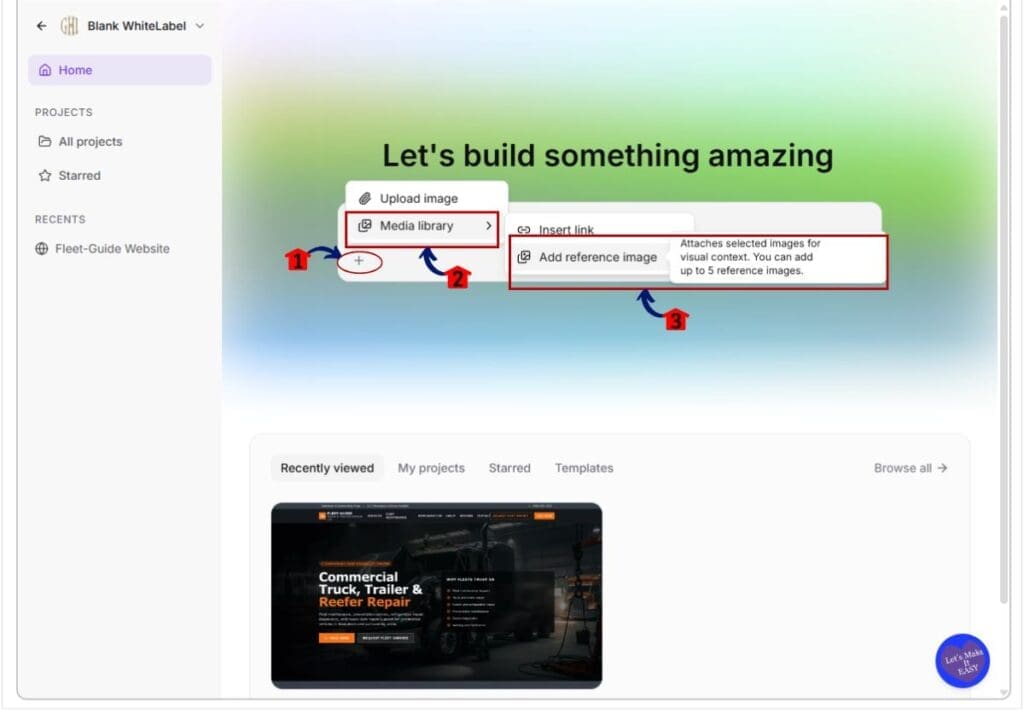
Task: Click the back arrow icon
Action: tap(42, 26)
